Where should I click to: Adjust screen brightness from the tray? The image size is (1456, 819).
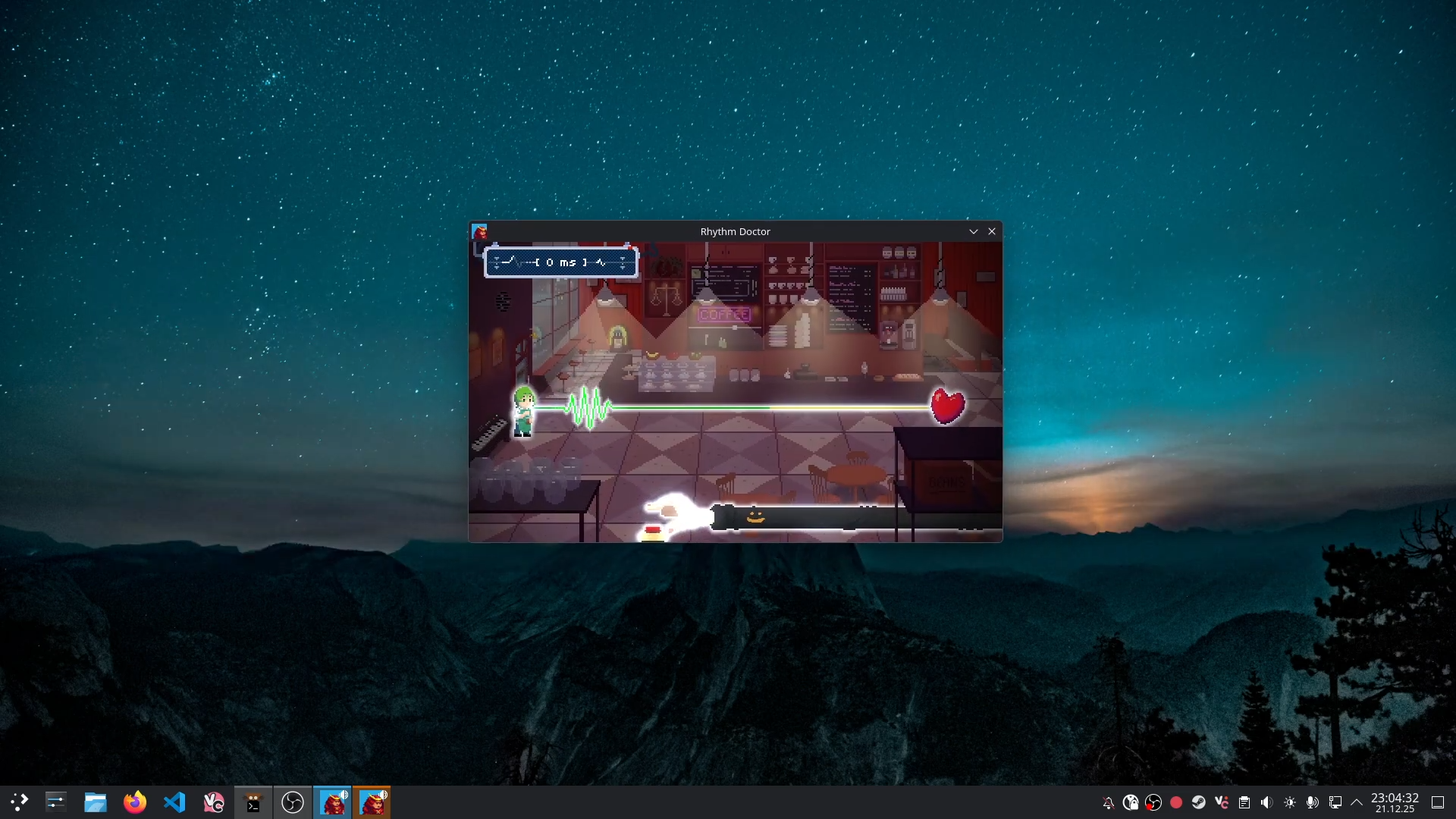point(1291,802)
